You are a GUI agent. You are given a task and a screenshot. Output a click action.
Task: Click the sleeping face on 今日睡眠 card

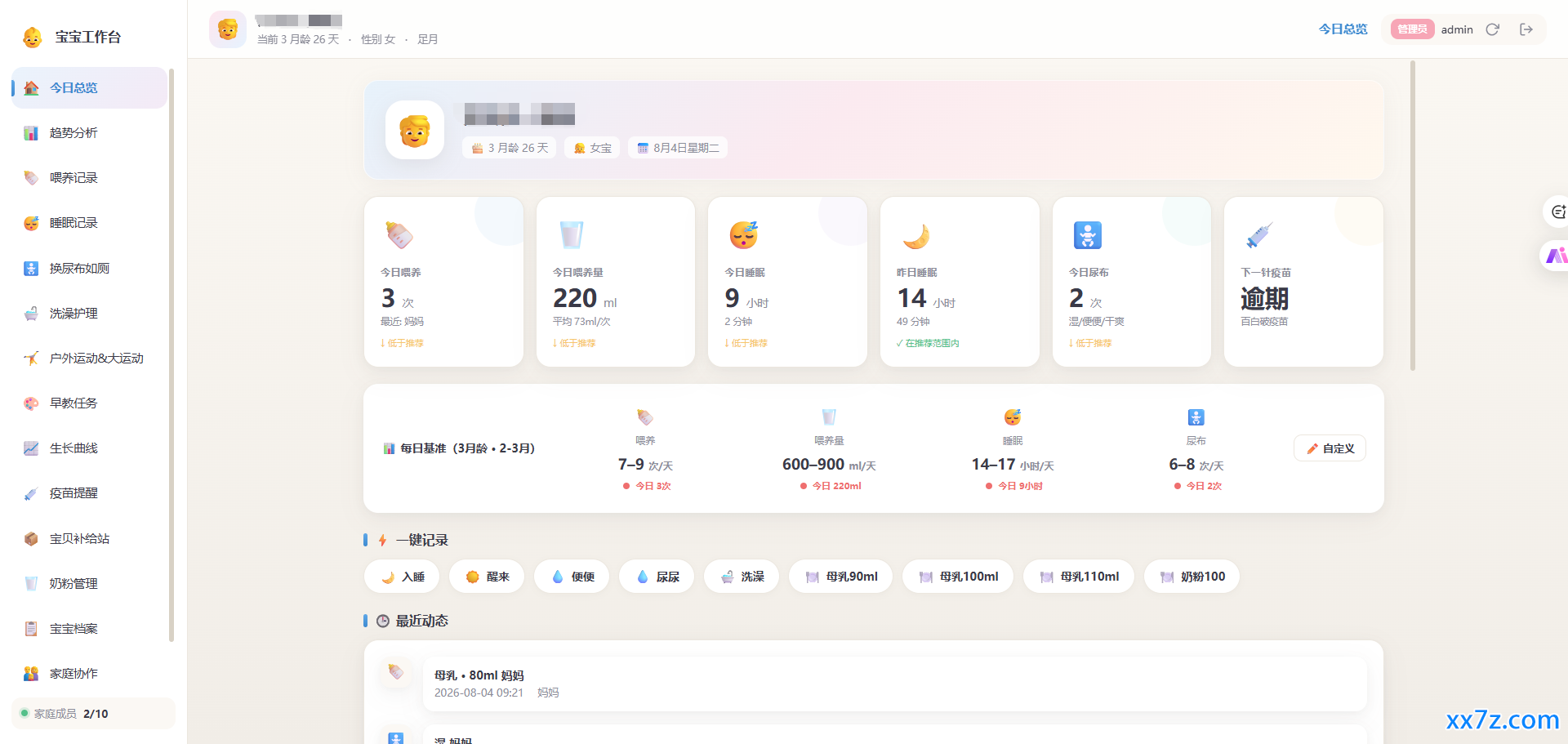click(743, 235)
